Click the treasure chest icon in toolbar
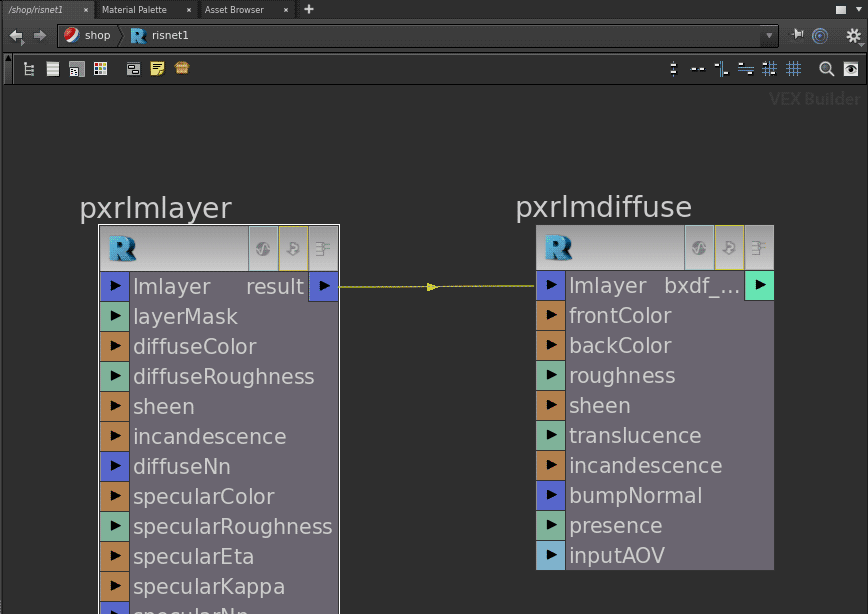Image resolution: width=868 pixels, height=614 pixels. (181, 69)
